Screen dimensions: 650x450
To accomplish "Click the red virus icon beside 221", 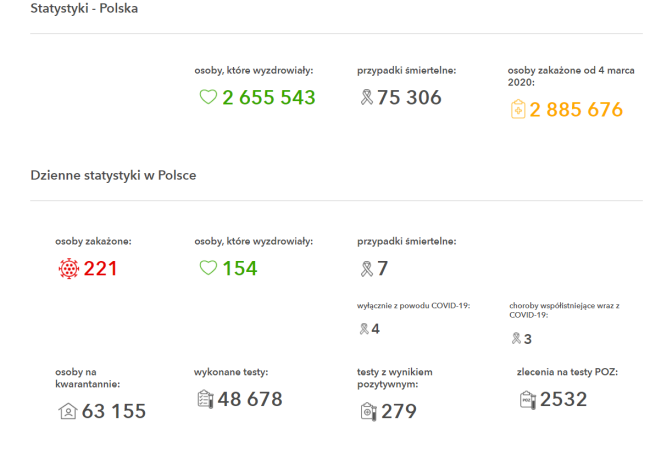I will 69,268.
